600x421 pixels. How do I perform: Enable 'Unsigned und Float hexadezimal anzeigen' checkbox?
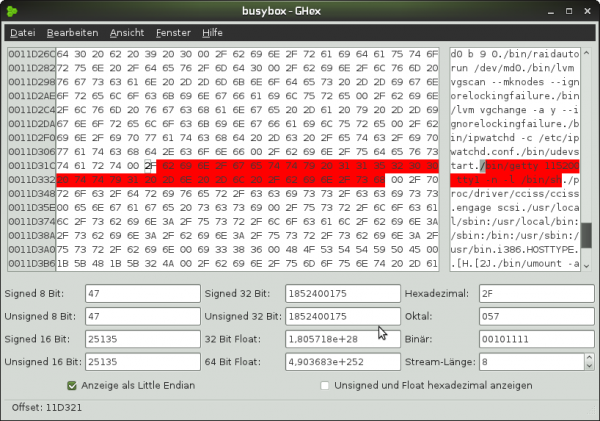click(325, 385)
